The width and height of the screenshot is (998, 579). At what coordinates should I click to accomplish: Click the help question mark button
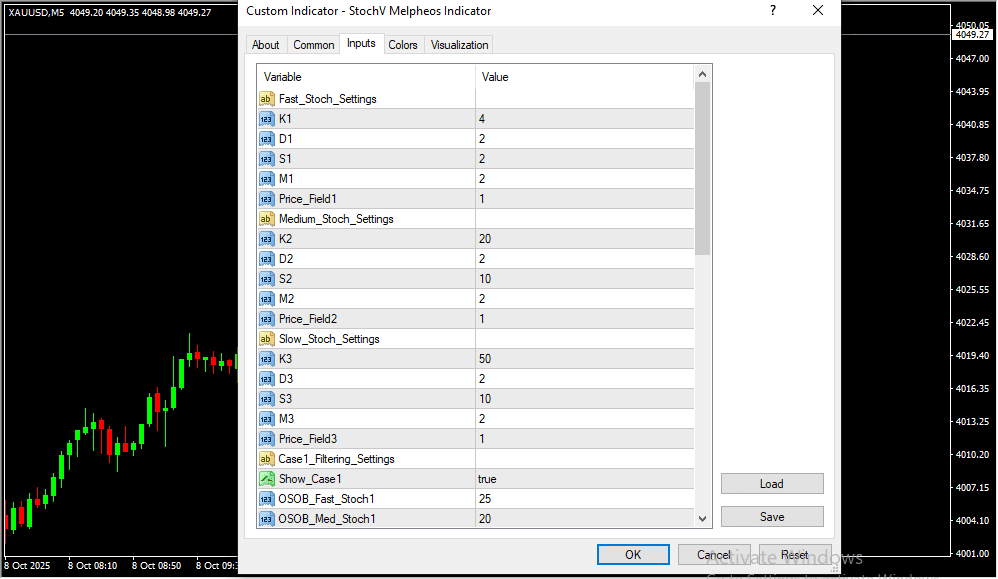coord(772,11)
